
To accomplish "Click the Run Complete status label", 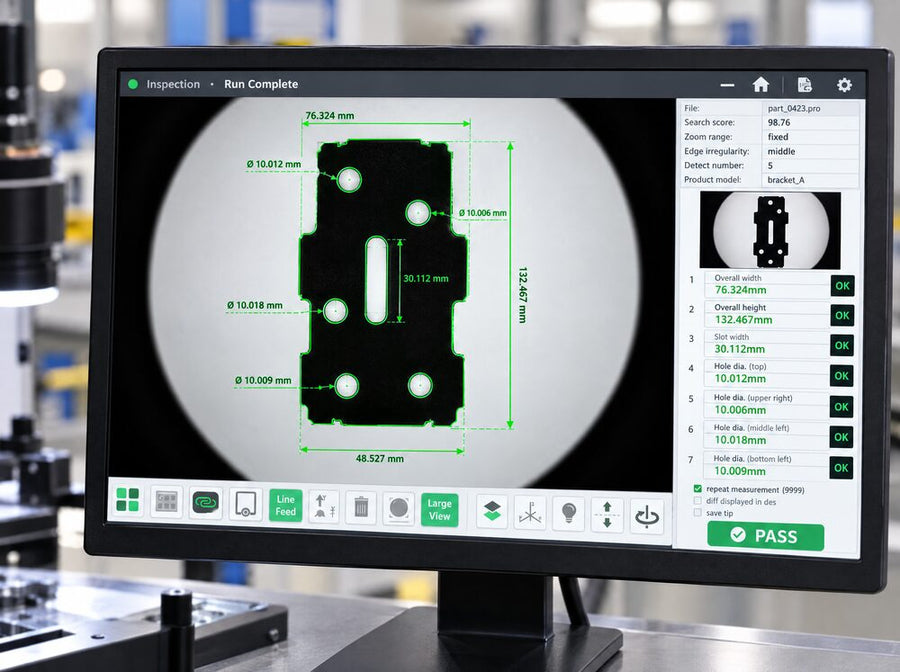I will point(261,84).
